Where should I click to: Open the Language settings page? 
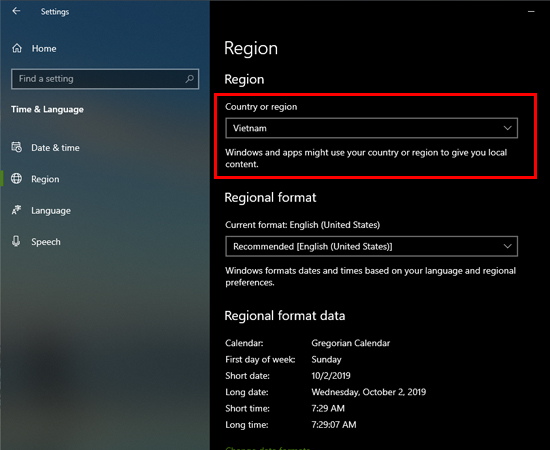coord(51,210)
